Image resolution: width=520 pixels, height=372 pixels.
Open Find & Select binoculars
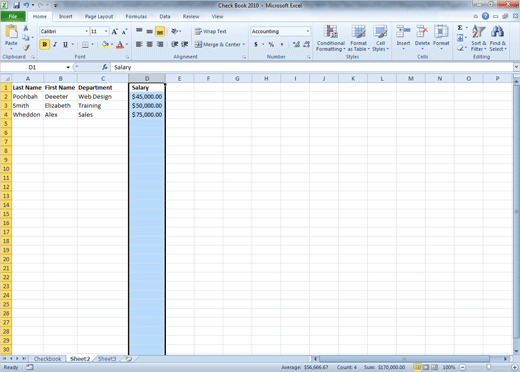pos(498,38)
